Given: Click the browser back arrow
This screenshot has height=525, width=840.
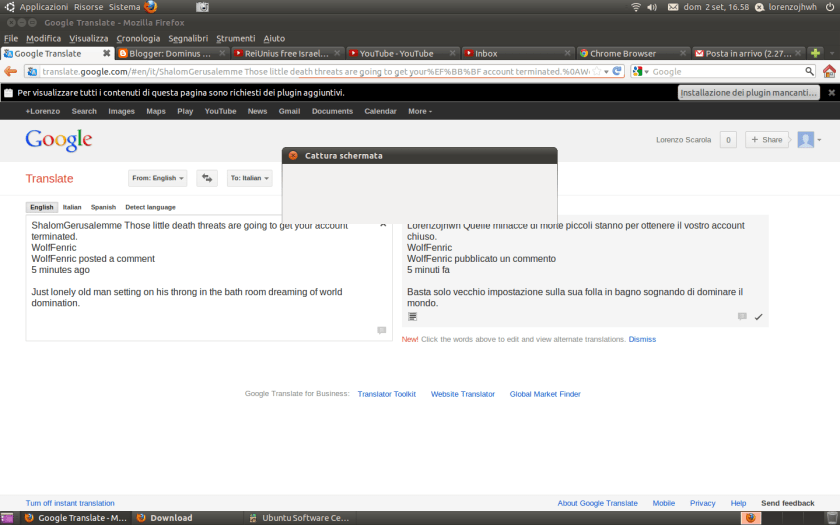Looking at the screenshot, I should click(11, 71).
